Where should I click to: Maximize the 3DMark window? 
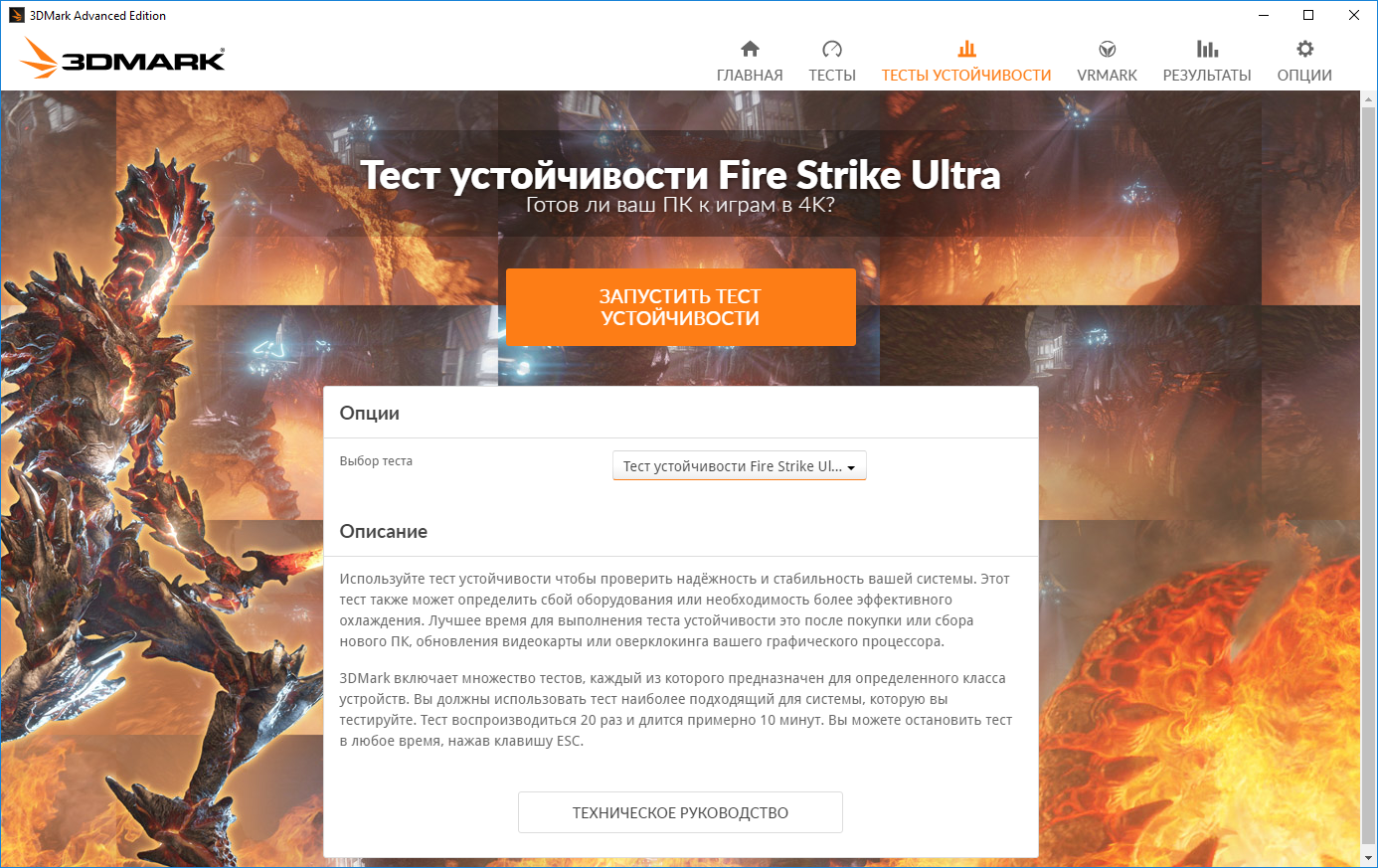[x=1308, y=15]
